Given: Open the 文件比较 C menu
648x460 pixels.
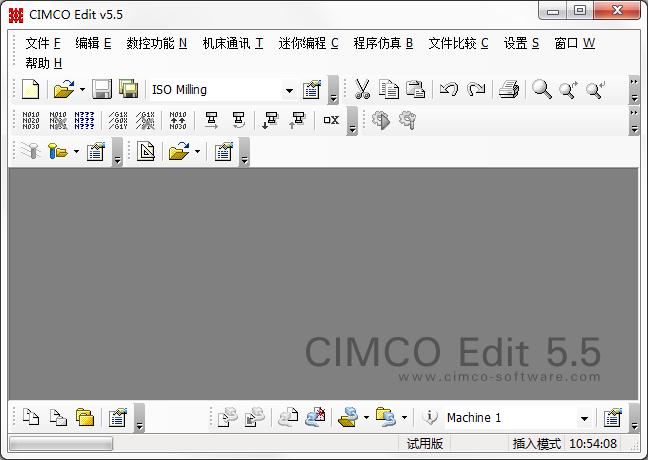Looking at the screenshot, I should click(x=458, y=43).
